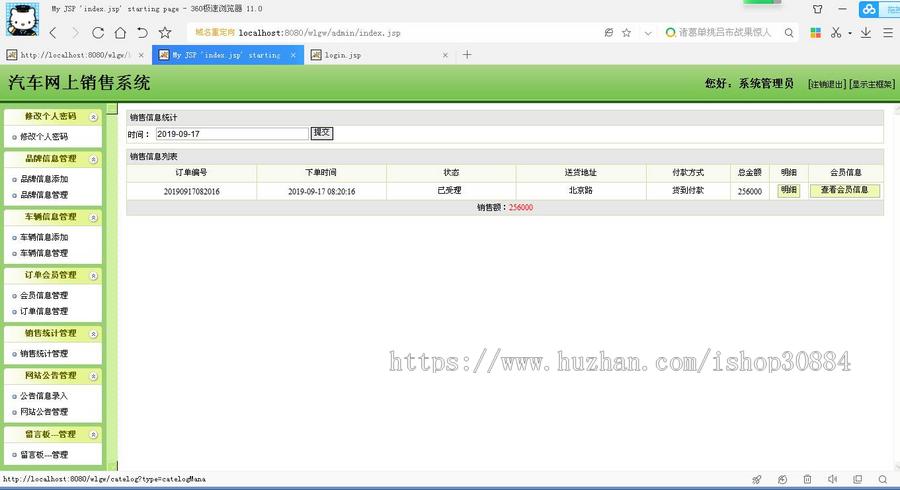900x490 pixels.
Task: Collapse the 修改个人密码 panel
Action: [x=93, y=117]
